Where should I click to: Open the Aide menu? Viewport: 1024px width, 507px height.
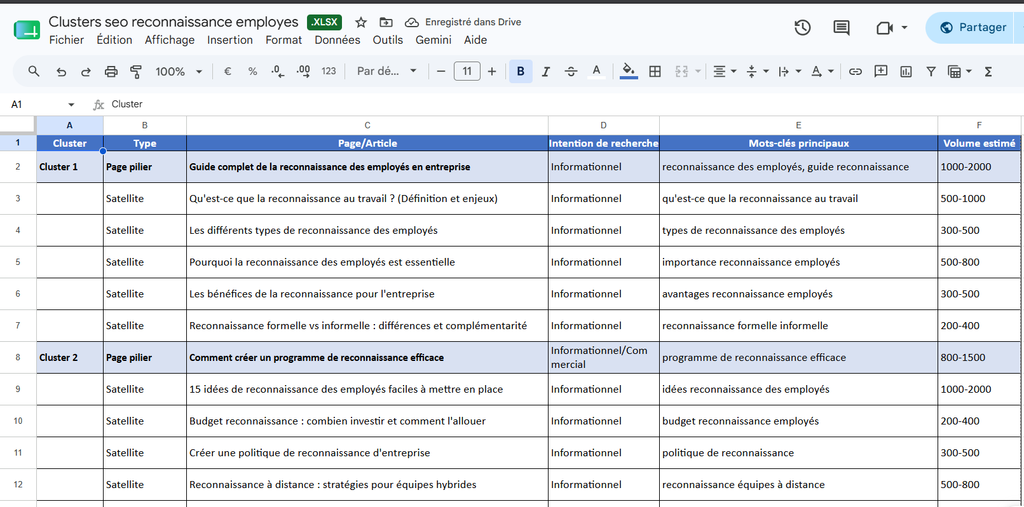pos(475,40)
